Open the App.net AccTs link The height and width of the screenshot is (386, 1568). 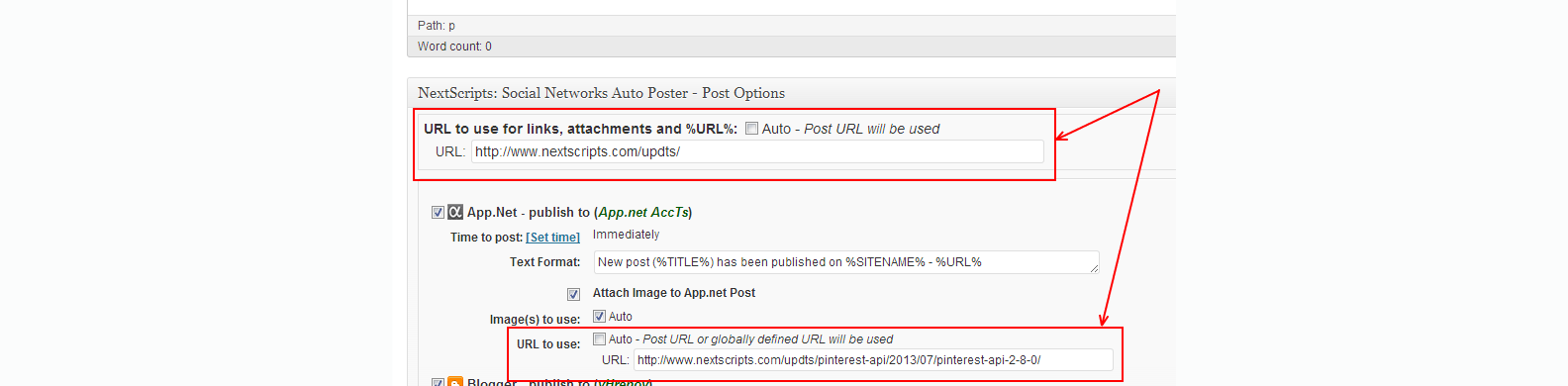click(x=642, y=212)
